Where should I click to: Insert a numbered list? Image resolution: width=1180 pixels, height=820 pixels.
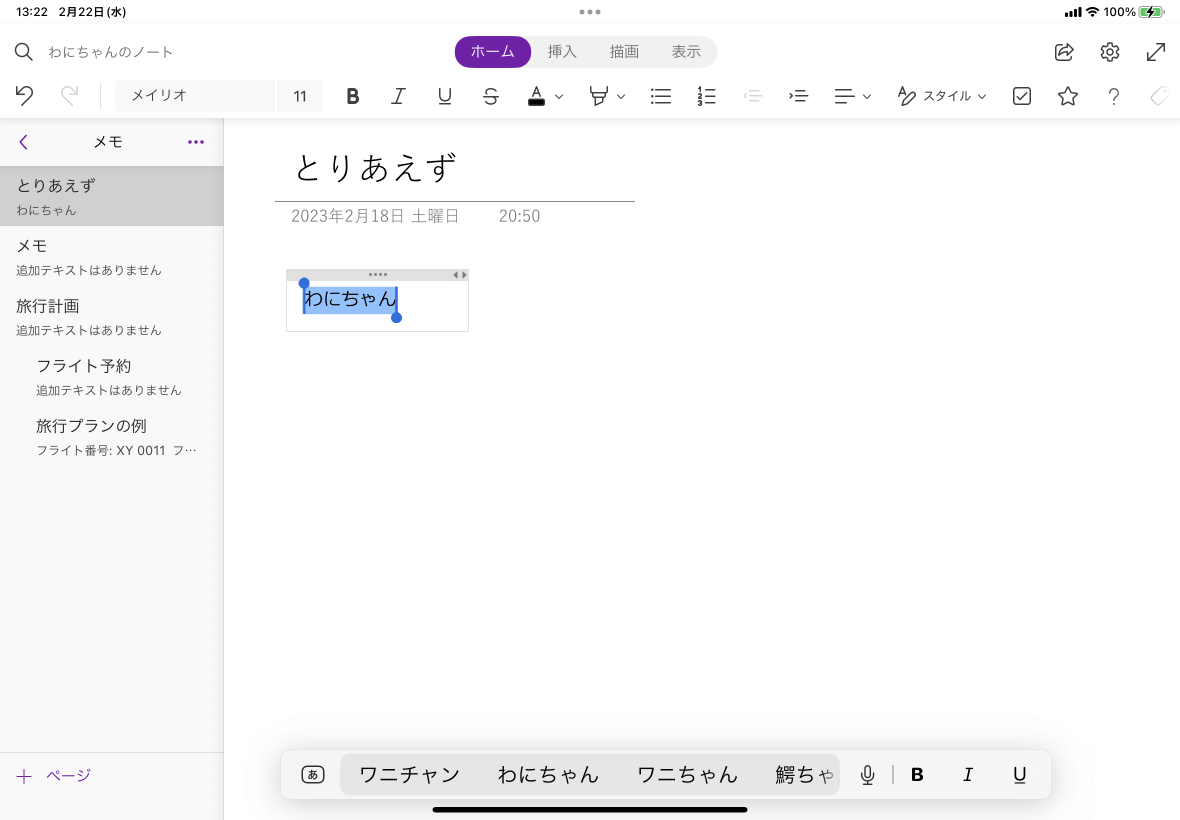[x=707, y=96]
